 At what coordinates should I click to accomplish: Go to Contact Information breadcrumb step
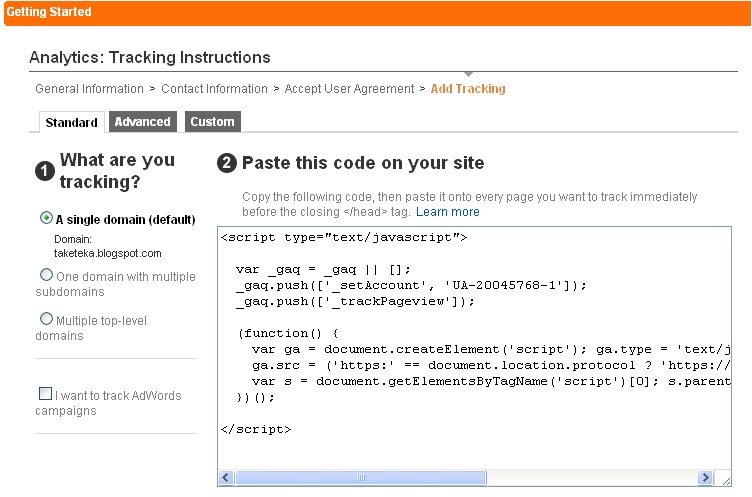click(x=214, y=89)
